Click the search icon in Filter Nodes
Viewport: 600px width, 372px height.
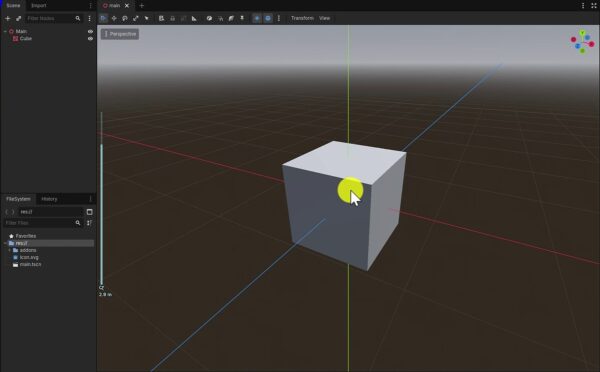(x=78, y=18)
